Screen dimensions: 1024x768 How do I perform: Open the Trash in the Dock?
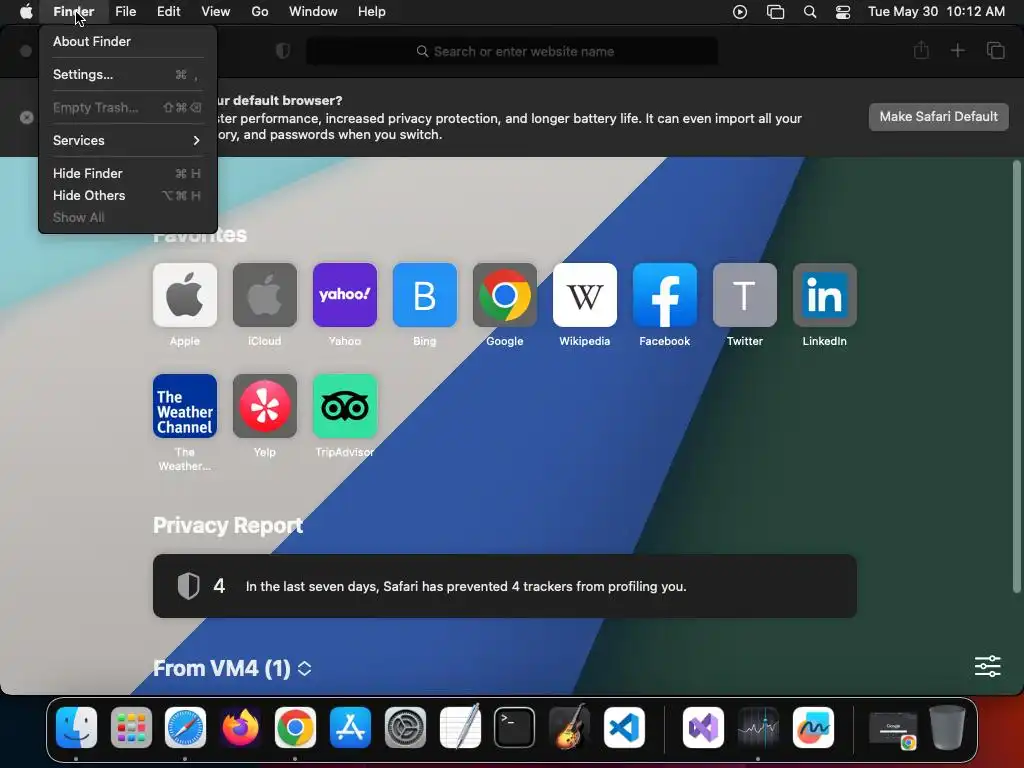[x=948, y=727]
